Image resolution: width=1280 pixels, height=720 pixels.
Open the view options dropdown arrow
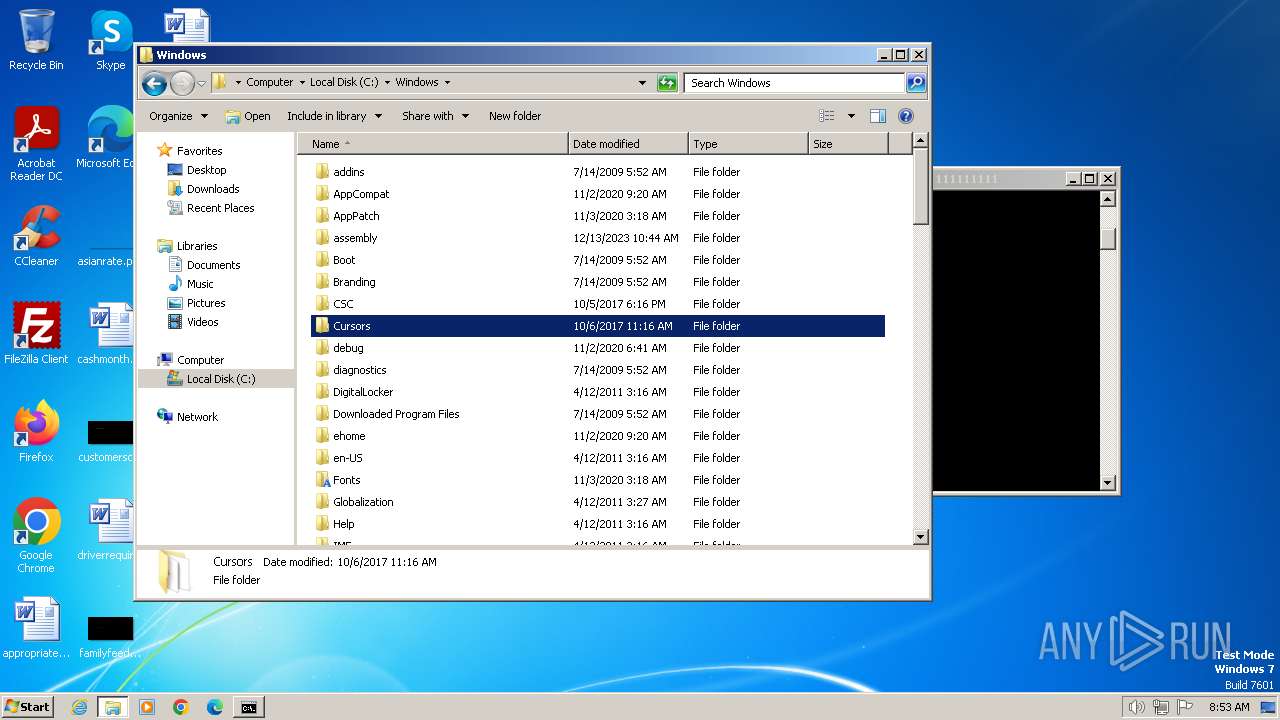[851, 116]
